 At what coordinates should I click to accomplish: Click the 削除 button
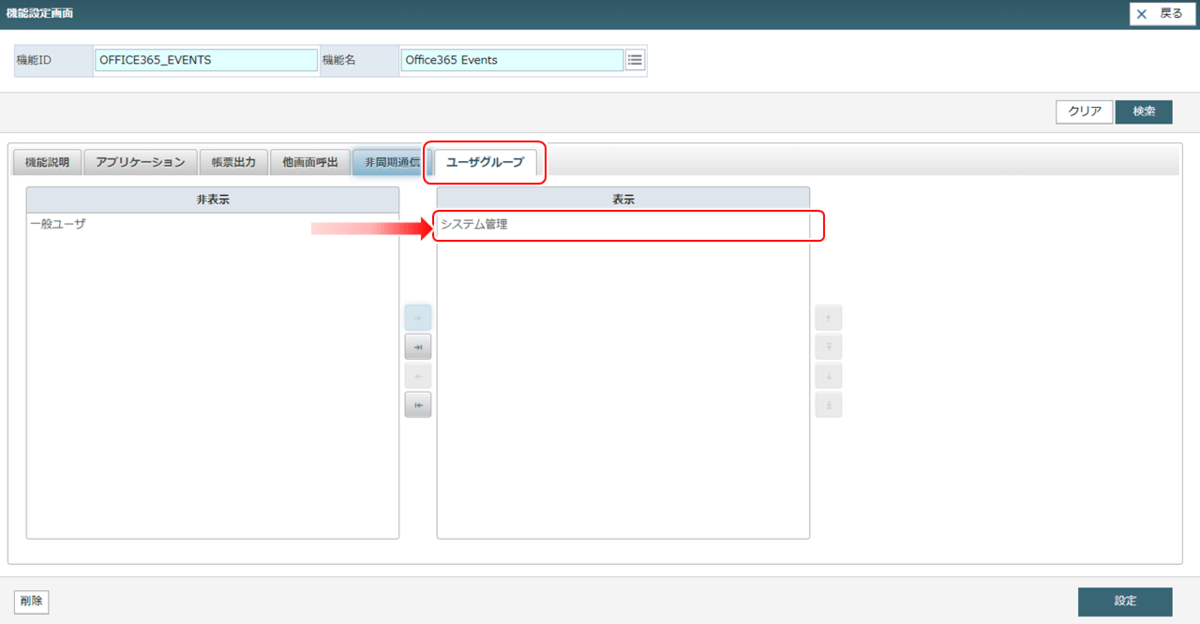[x=31, y=601]
